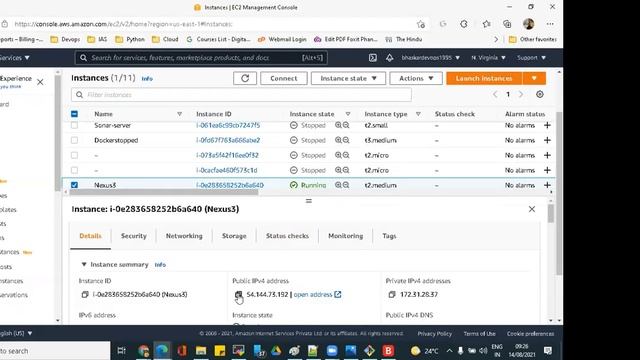This screenshot has height=360, width=640.
Task: Copy the private IPv4 address 172.31.28.37
Action: click(392, 294)
